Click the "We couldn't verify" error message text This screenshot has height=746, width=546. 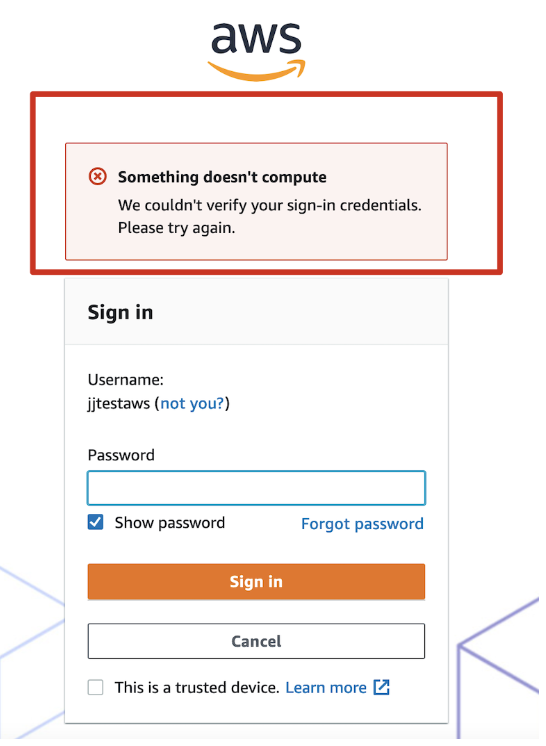[270, 216]
